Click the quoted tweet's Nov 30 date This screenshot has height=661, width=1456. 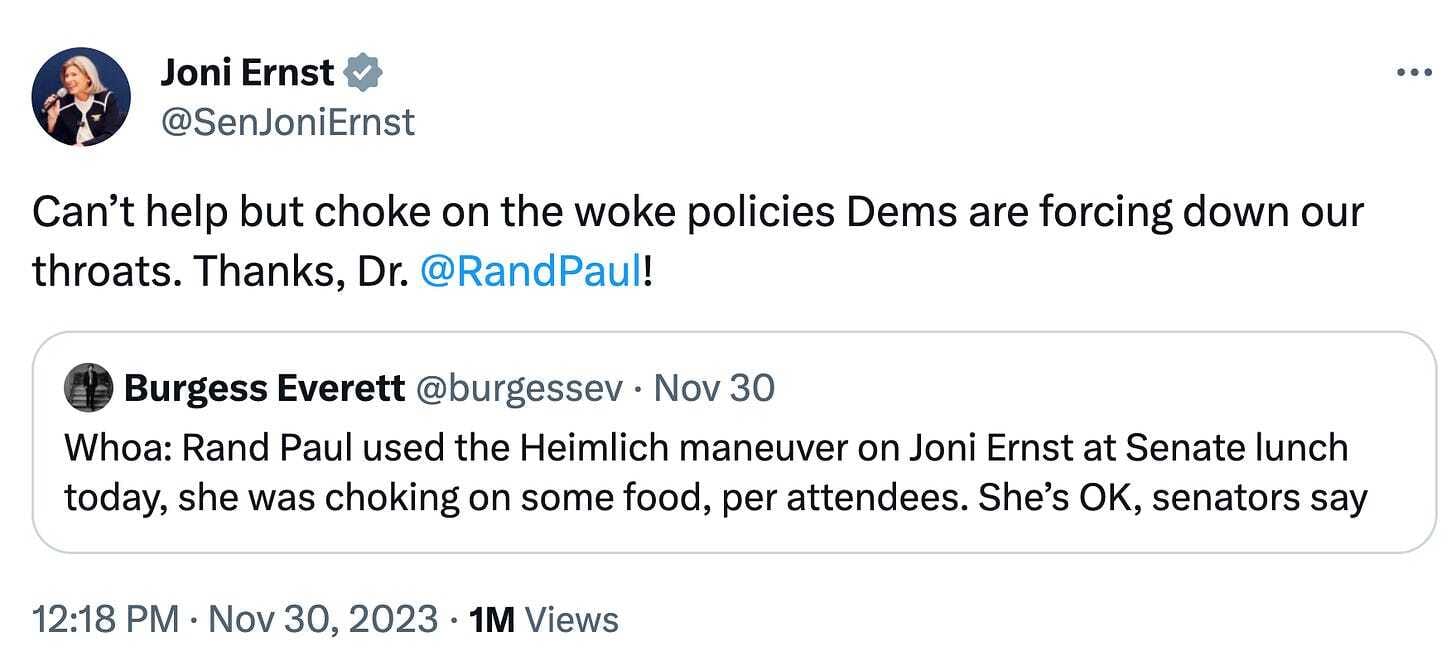tap(713, 388)
